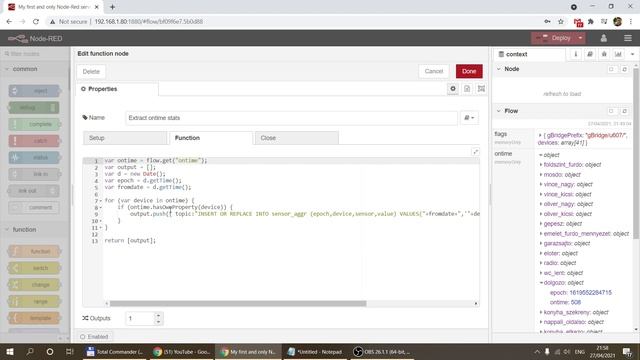Increase the Outputs count stepper
This screenshot has width=640, height=360.
coord(158,315)
